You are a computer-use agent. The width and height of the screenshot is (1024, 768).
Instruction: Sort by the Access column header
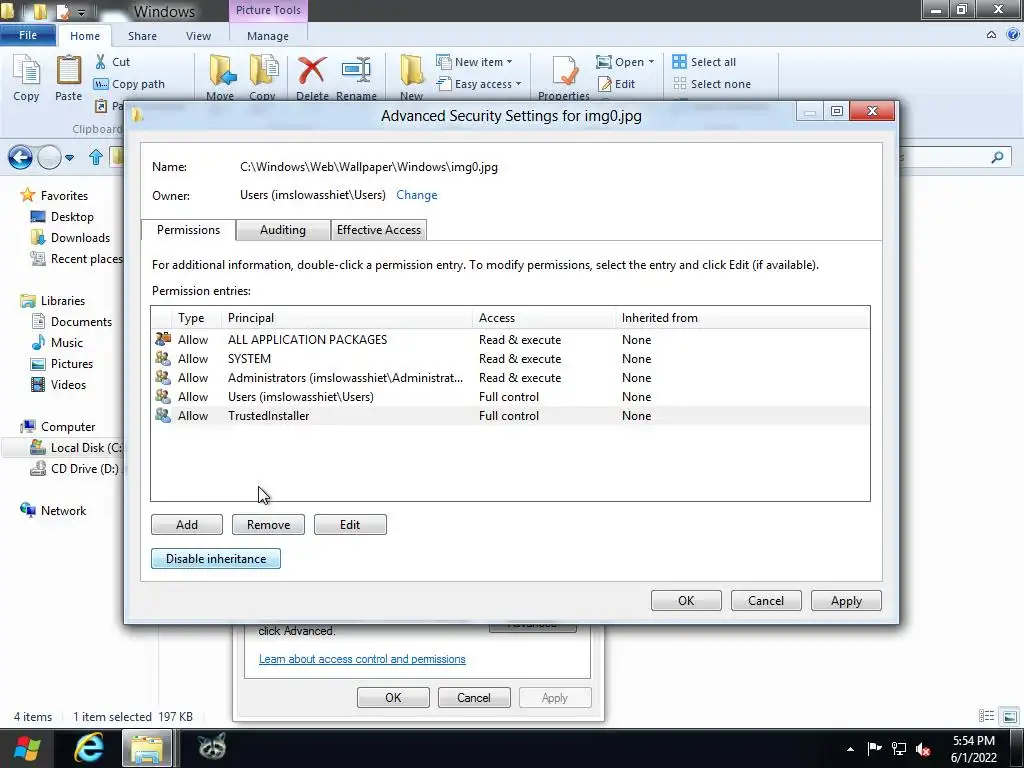[x=543, y=318]
